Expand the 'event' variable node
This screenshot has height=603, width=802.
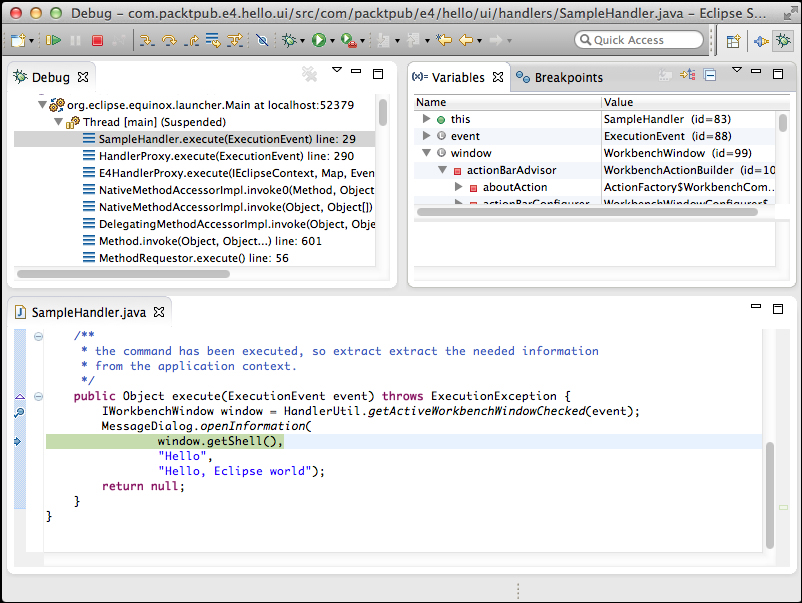(427, 136)
